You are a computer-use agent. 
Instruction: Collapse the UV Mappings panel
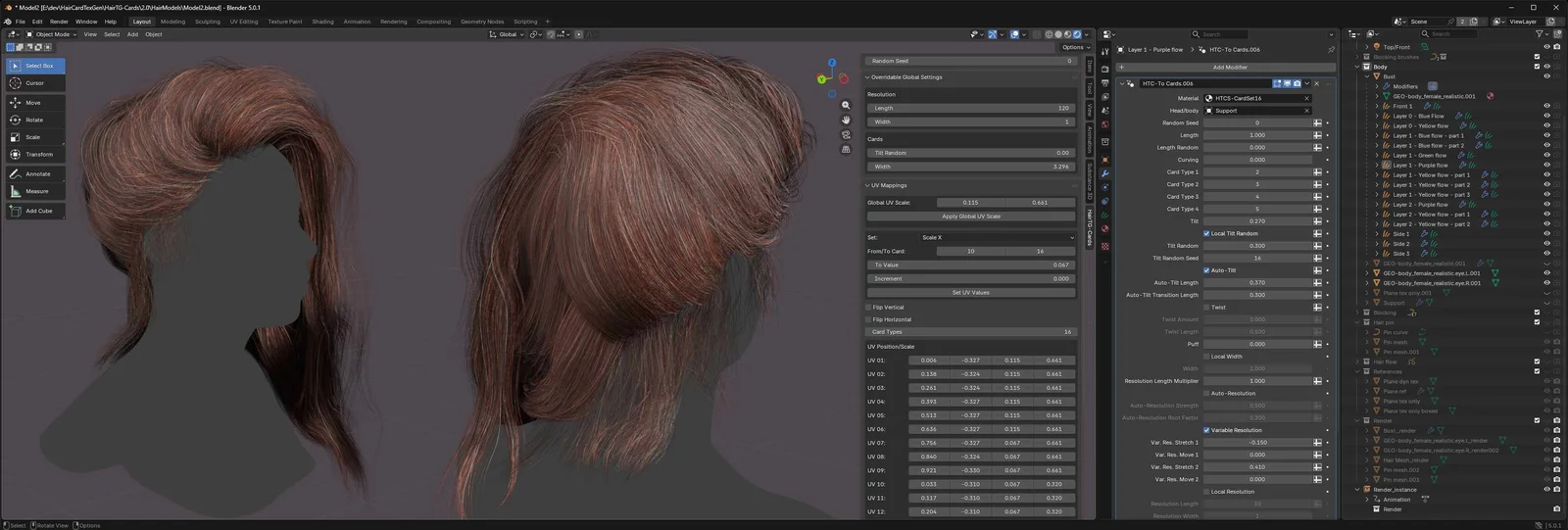[889, 185]
